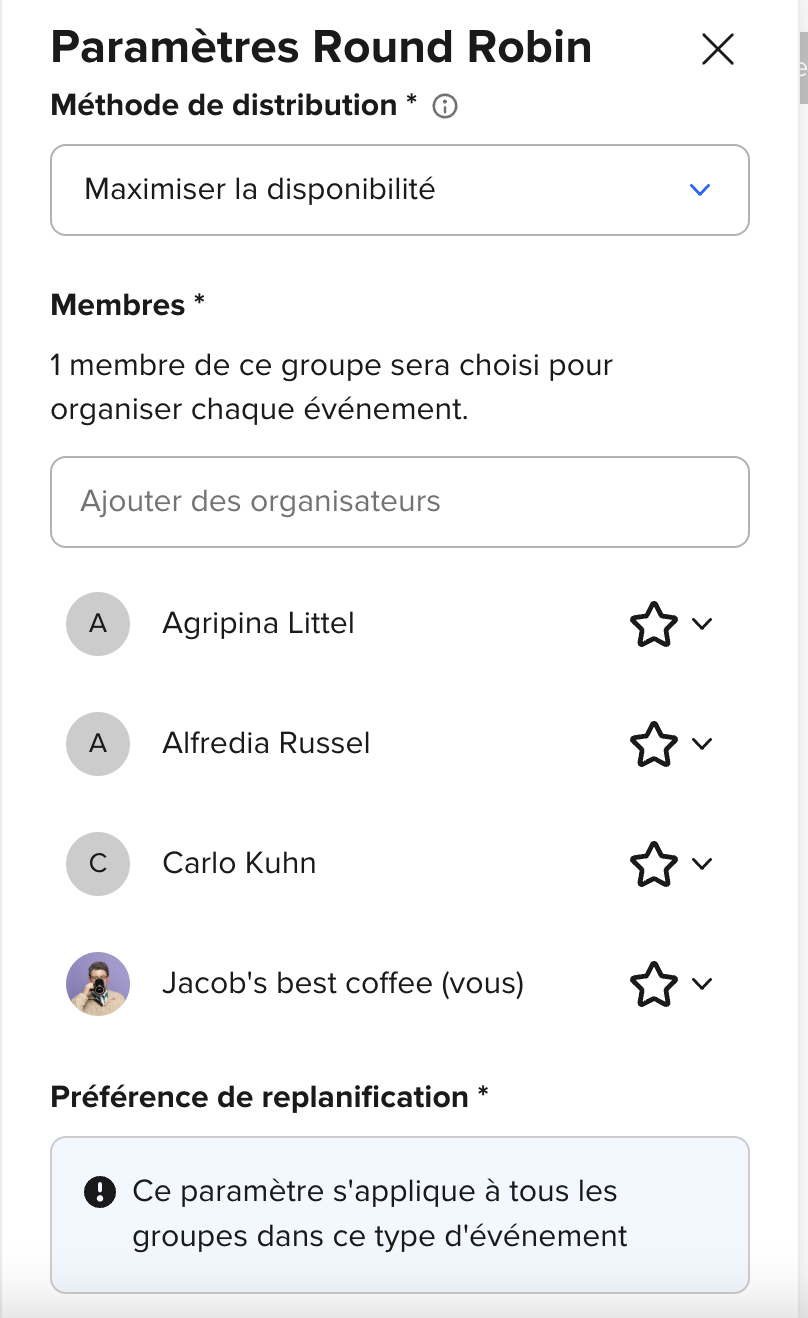This screenshot has width=808, height=1318.
Task: Click the exclamation icon in info banner
Action: point(100,1192)
